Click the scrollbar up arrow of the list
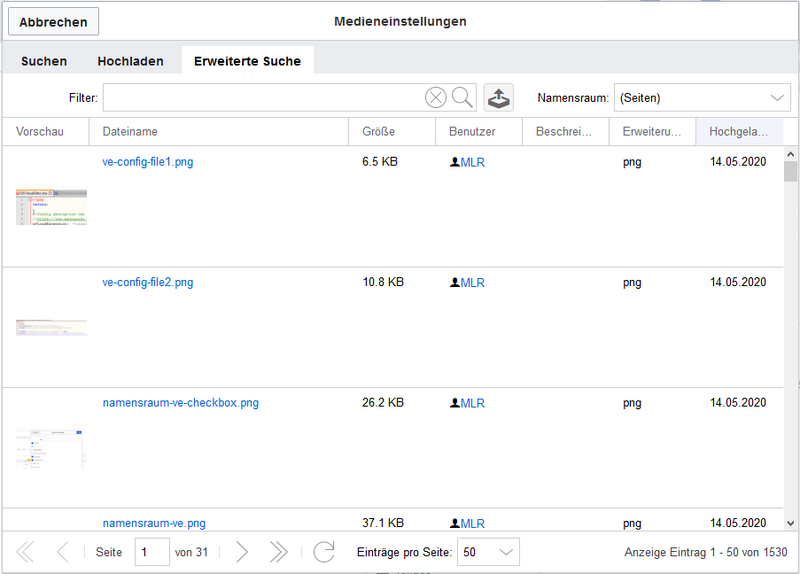The width and height of the screenshot is (800, 574). click(790, 154)
